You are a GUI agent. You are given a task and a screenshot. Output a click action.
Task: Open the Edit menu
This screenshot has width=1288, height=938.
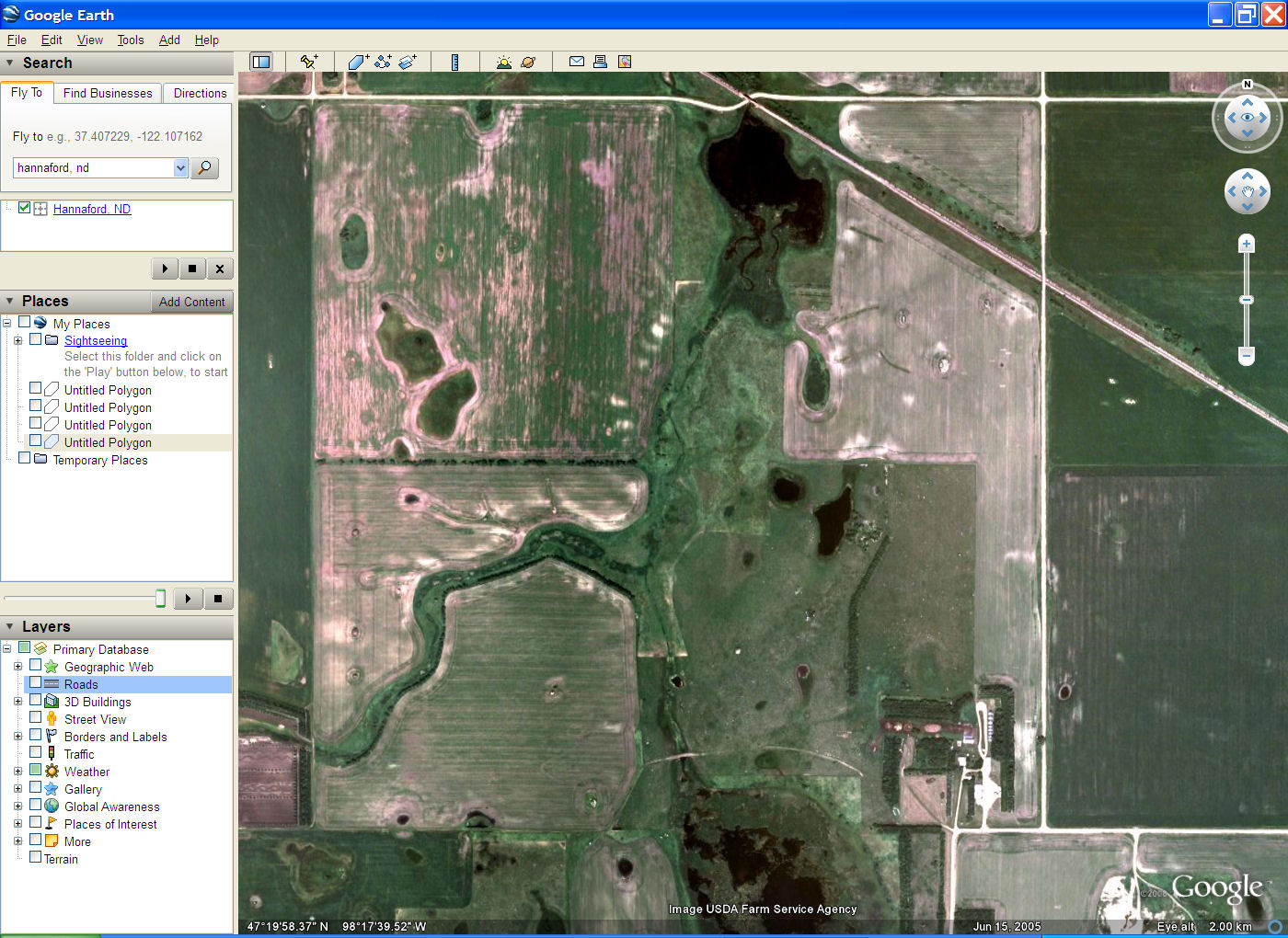pos(52,40)
